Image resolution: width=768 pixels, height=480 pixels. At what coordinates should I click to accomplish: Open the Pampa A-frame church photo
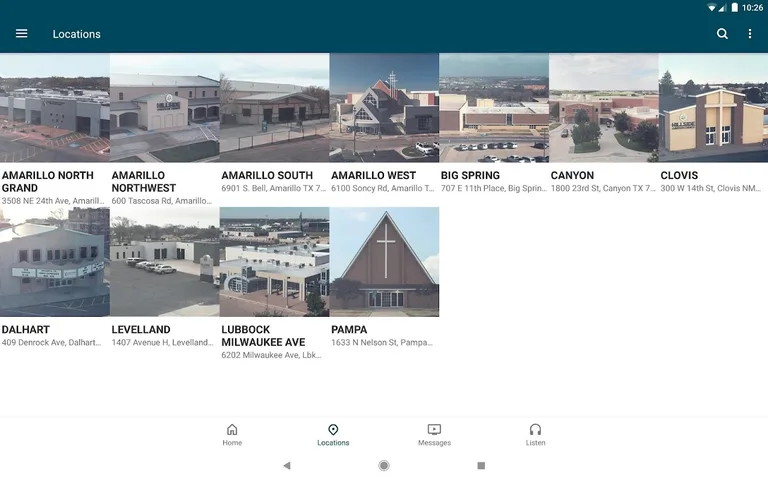pos(384,262)
